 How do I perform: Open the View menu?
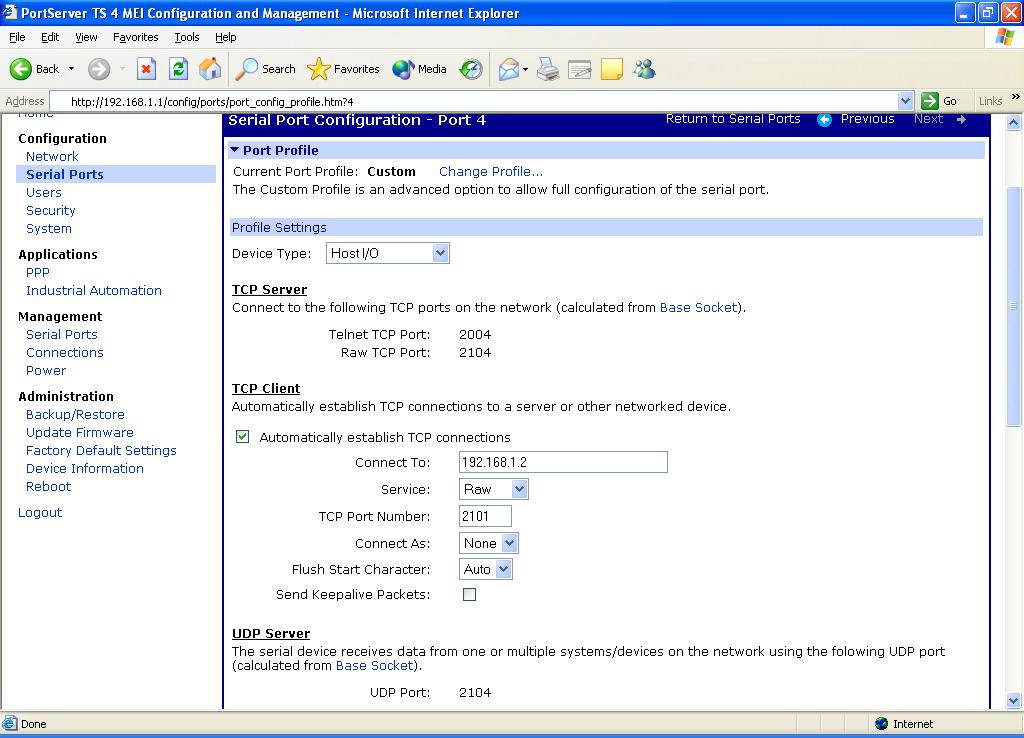[x=87, y=37]
